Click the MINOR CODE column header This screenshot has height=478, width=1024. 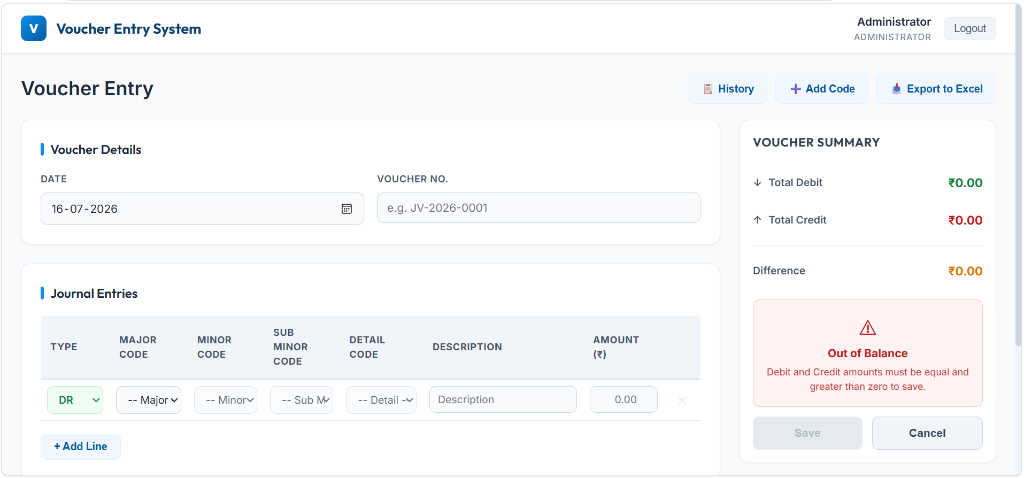[x=214, y=347]
